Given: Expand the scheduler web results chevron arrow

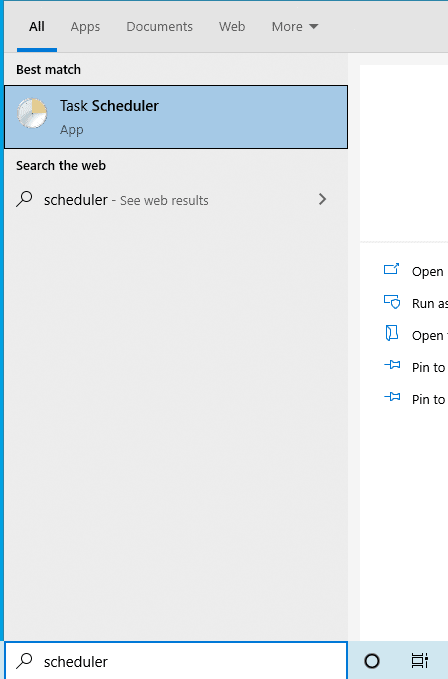Looking at the screenshot, I should [322, 199].
